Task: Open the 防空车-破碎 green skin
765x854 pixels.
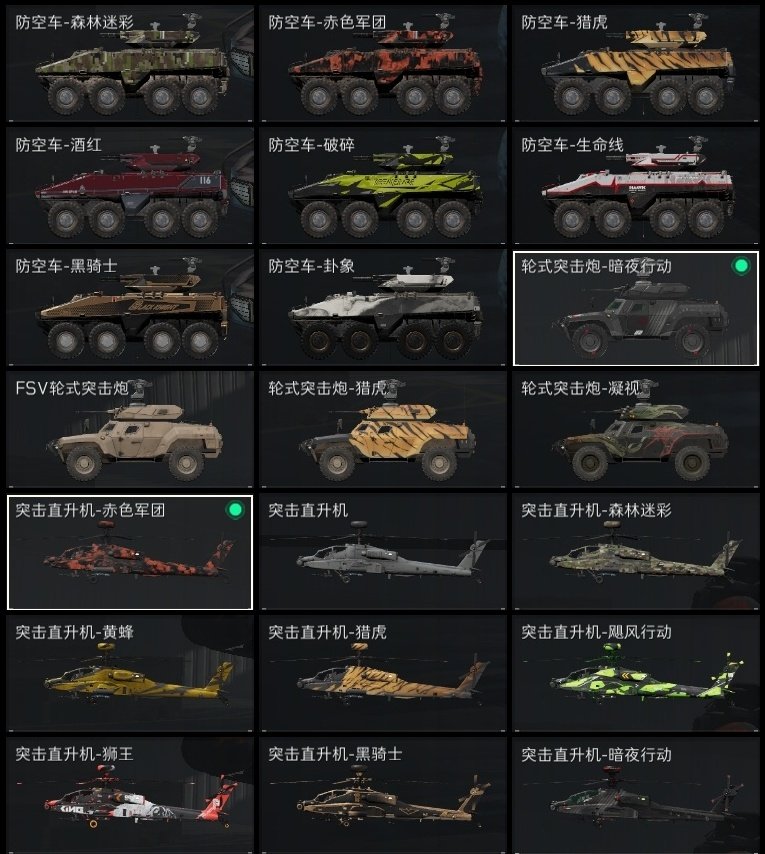Action: (383, 186)
